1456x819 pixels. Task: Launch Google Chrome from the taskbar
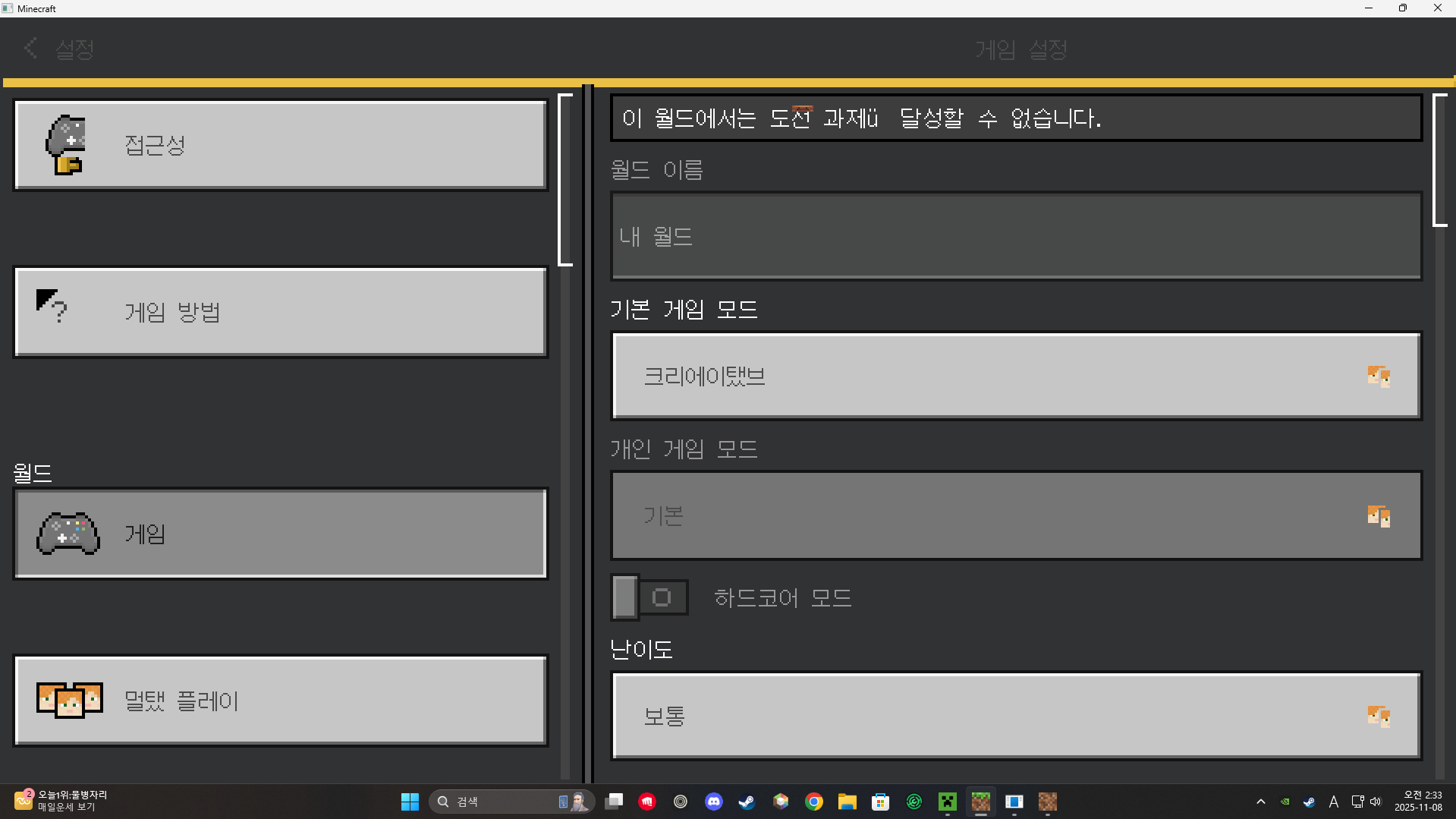[813, 802]
